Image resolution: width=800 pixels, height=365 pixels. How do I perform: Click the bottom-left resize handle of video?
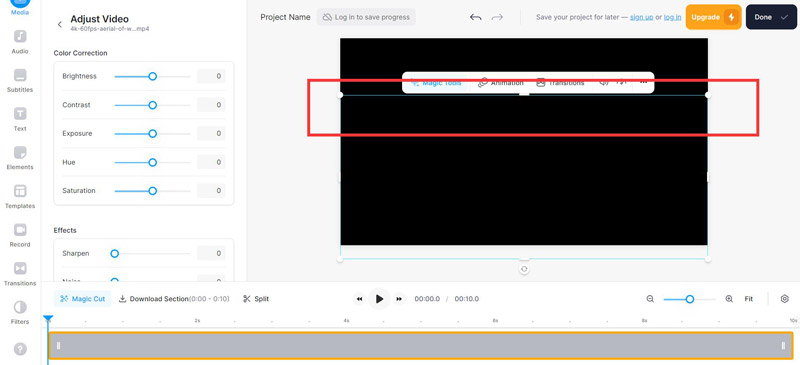[x=340, y=260]
